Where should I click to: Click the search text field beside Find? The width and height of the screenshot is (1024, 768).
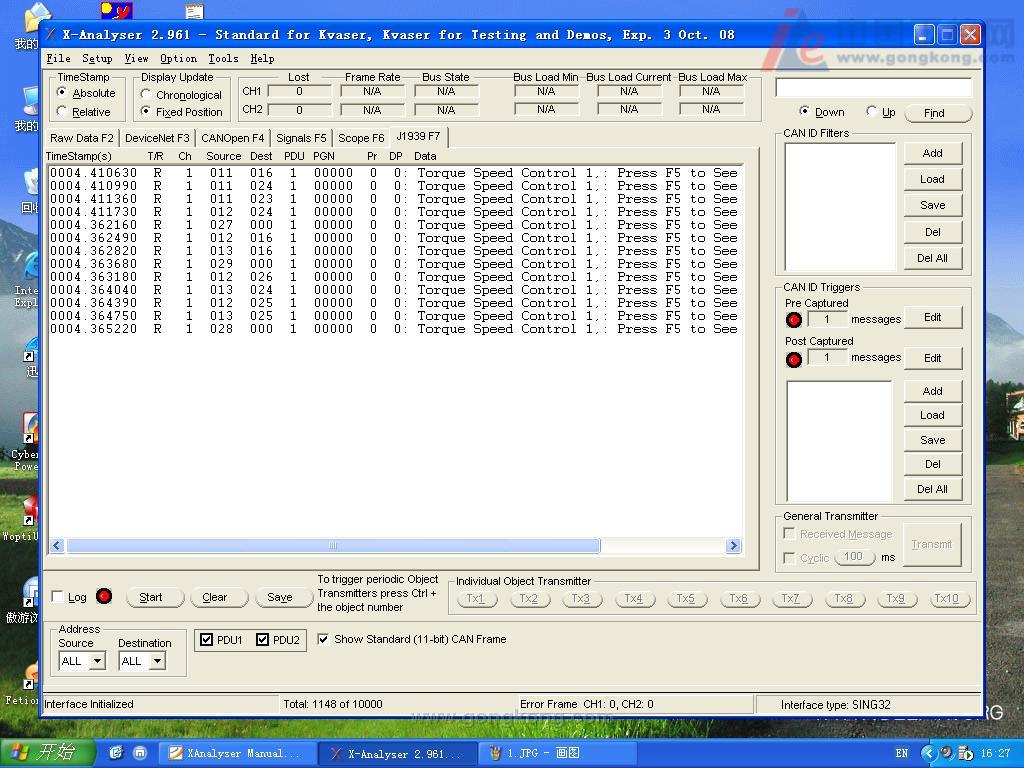coord(873,88)
